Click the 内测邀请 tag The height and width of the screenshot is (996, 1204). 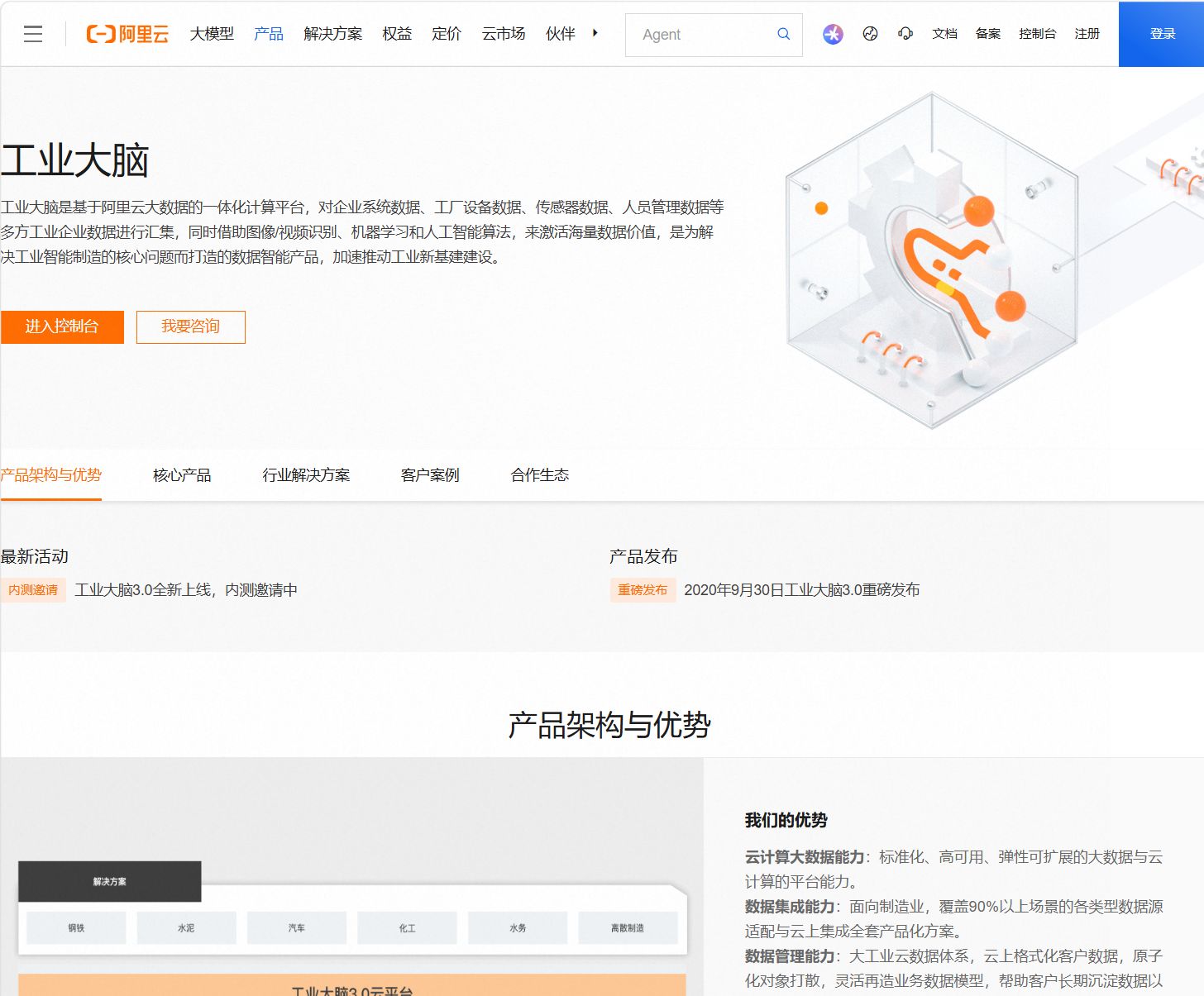pos(33,590)
